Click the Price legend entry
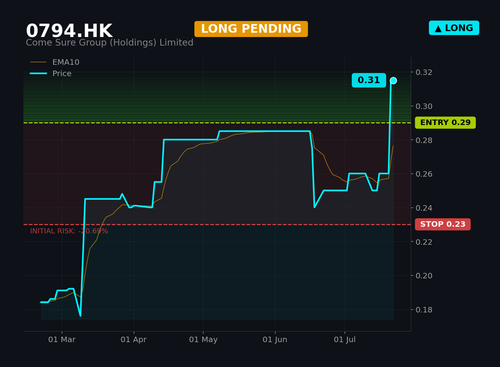Viewport: 500px width, 367px height. (51, 73)
